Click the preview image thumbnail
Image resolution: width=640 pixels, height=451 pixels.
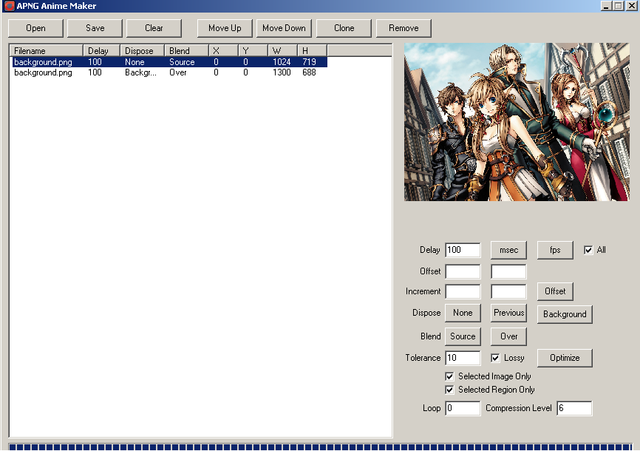pyautogui.click(x=517, y=122)
